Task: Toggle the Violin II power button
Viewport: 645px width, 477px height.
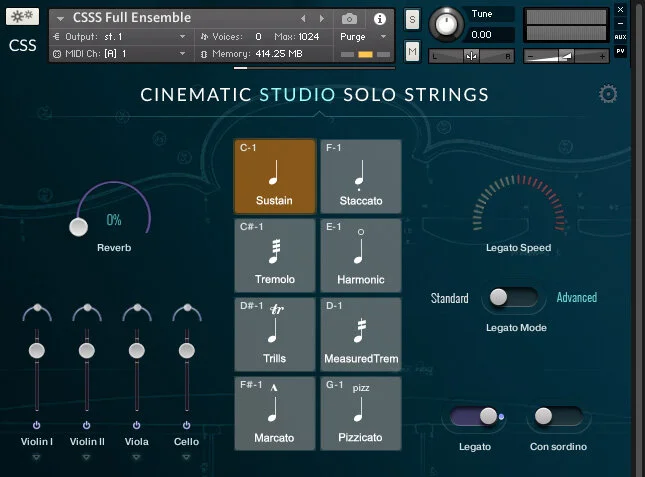Action: 86,425
